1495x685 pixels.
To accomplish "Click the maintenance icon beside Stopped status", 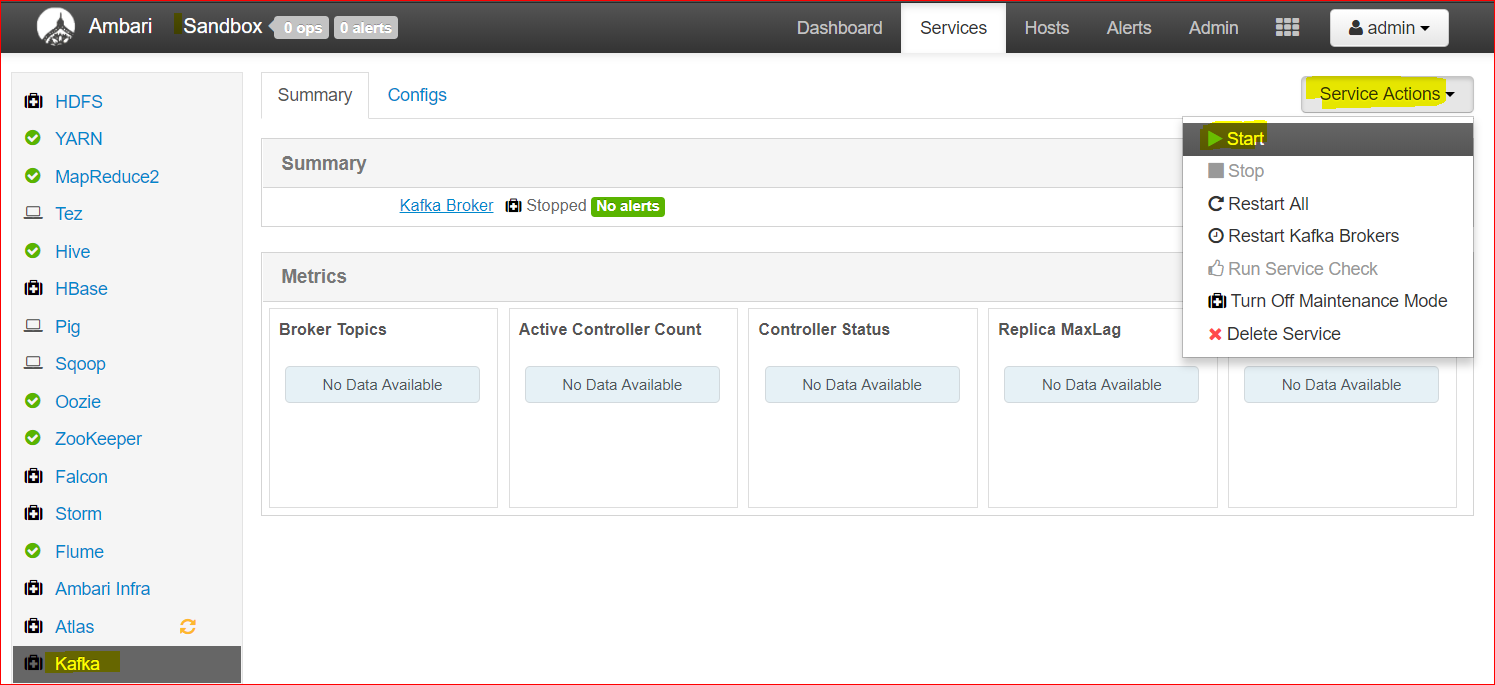I will 513,206.
